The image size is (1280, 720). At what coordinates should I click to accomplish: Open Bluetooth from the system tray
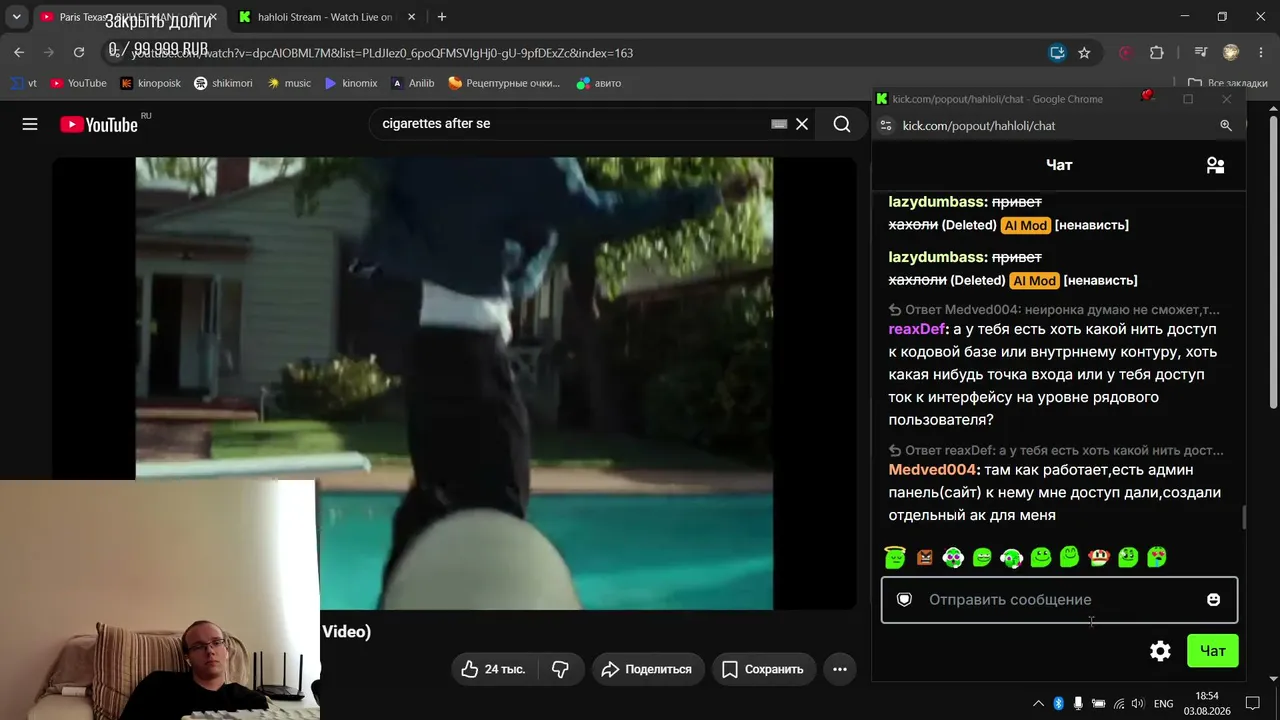pos(1058,704)
